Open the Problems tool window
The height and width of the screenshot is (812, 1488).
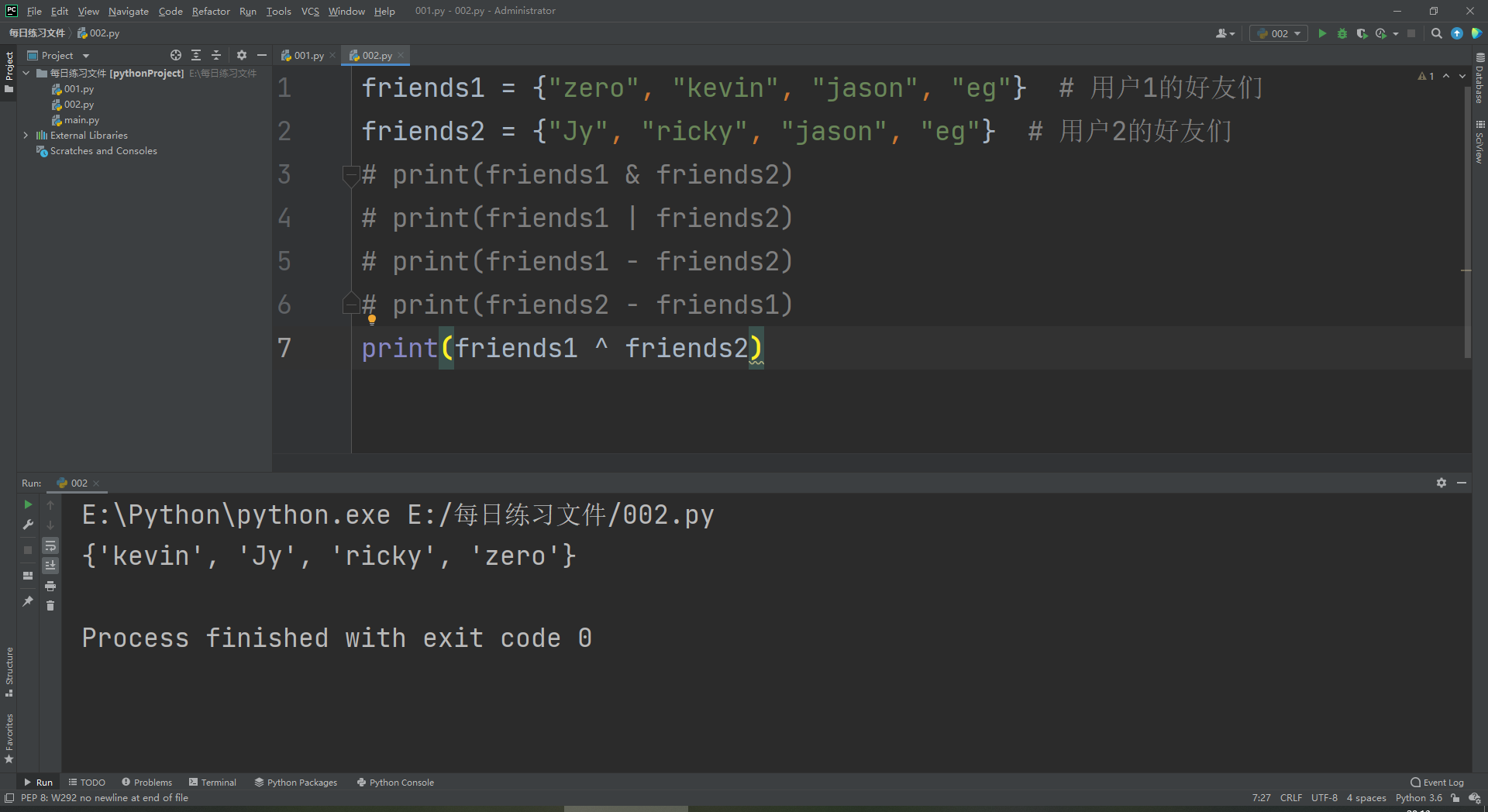[x=147, y=783]
